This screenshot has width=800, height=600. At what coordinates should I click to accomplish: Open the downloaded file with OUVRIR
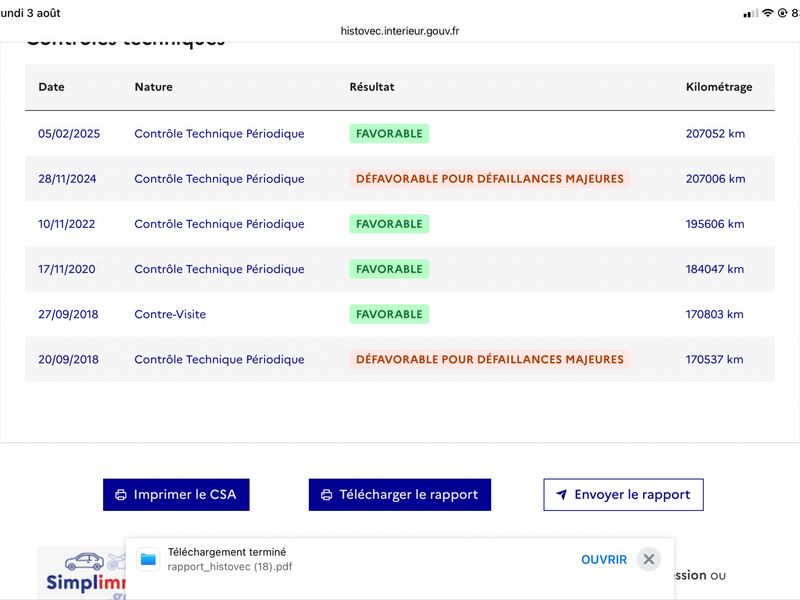pyautogui.click(x=604, y=560)
